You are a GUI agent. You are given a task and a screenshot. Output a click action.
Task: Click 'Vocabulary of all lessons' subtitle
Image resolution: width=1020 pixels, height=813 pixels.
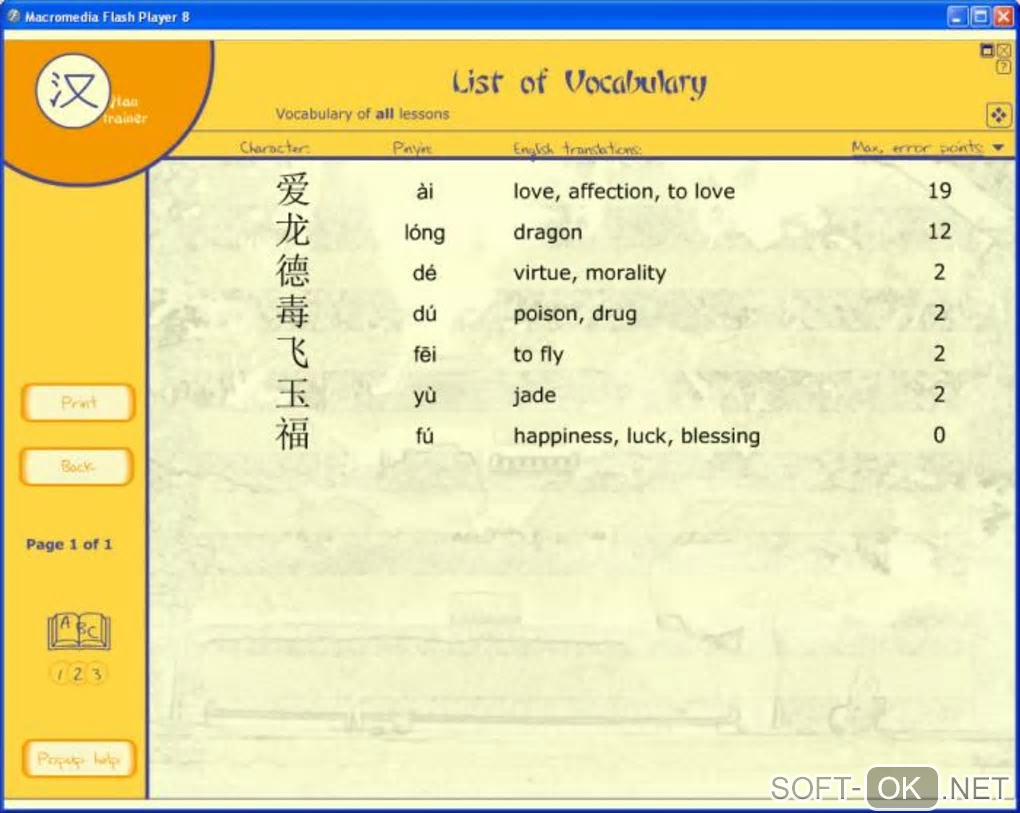pyautogui.click(x=362, y=114)
